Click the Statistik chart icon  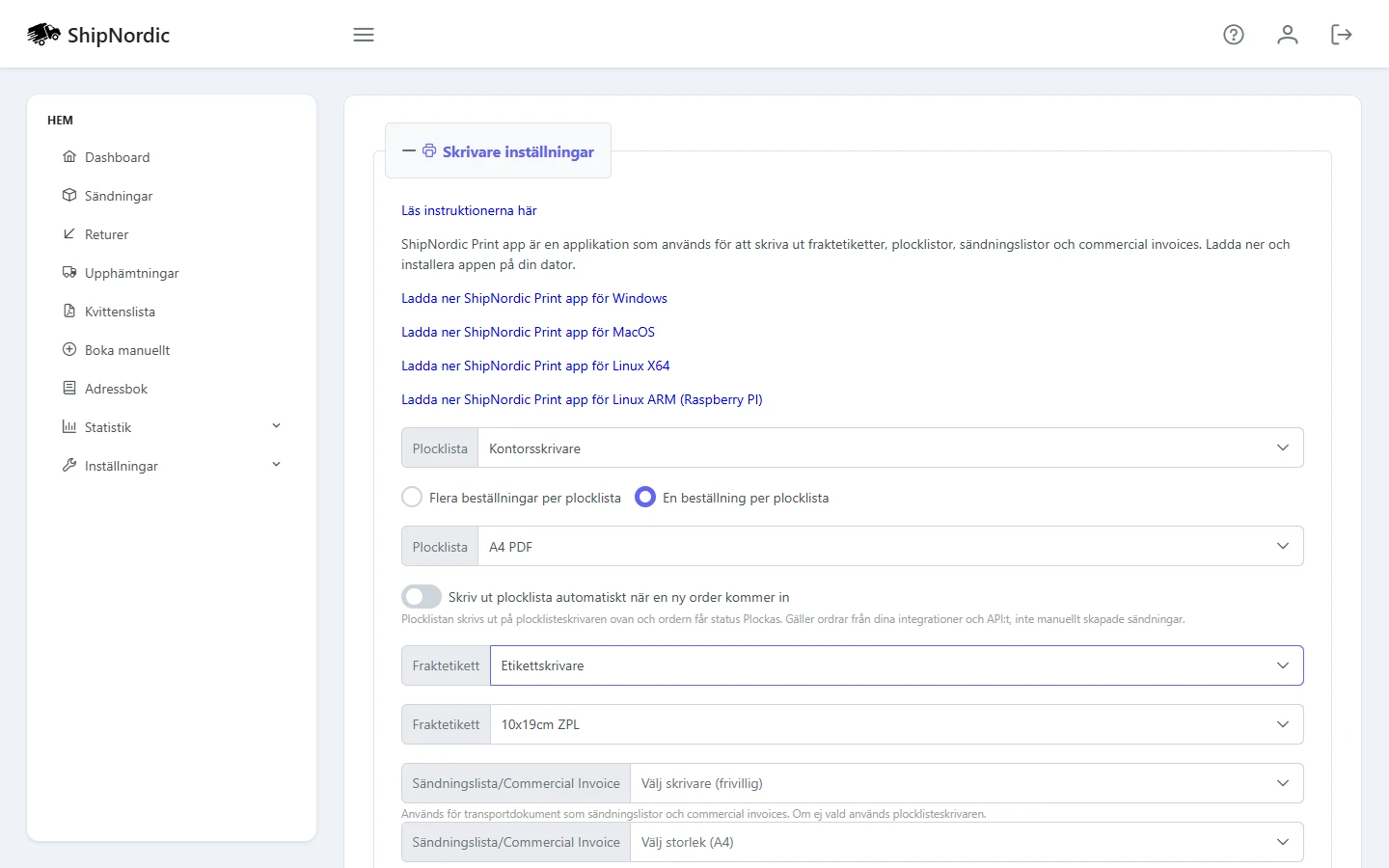(x=69, y=426)
